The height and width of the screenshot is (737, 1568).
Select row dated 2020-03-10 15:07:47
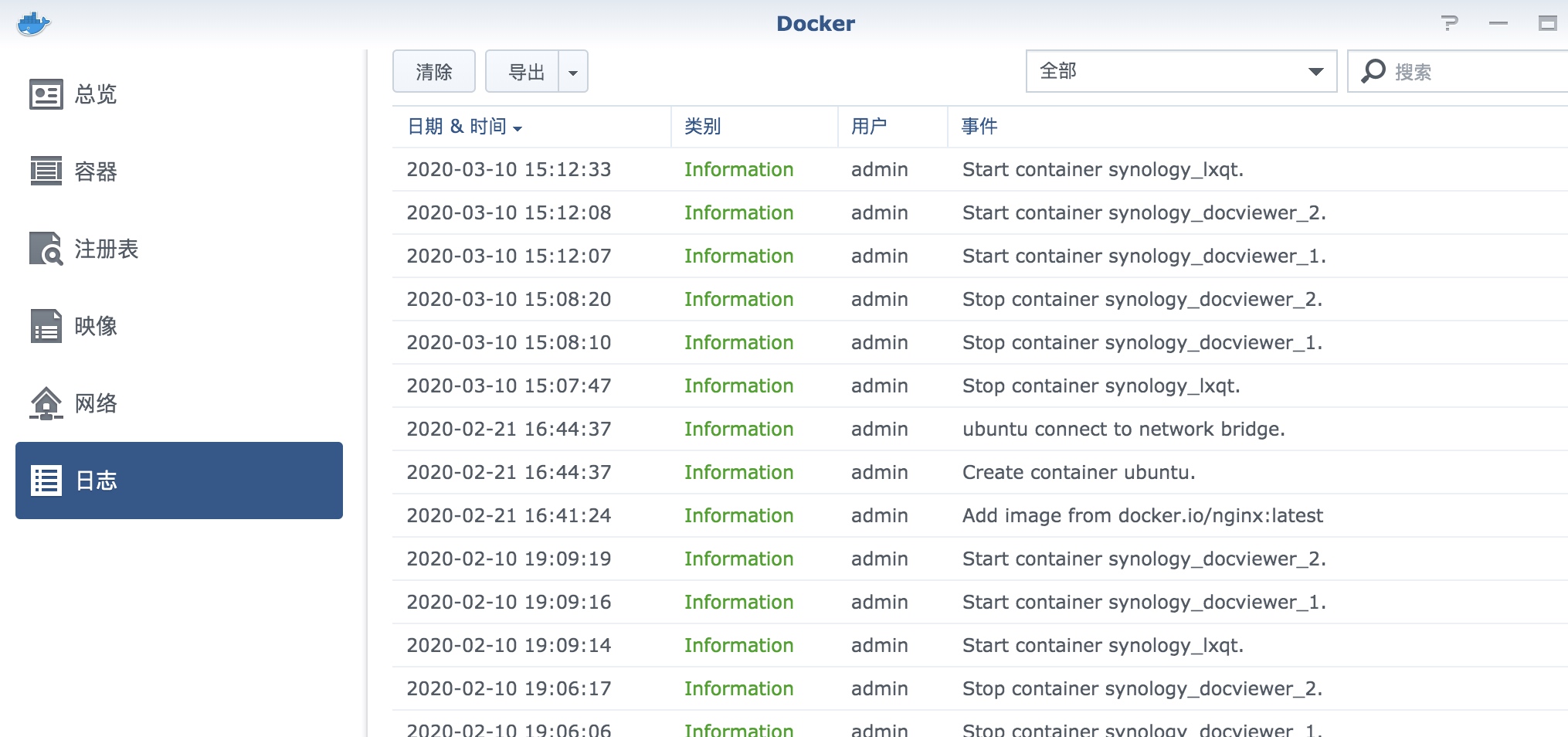pyautogui.click(x=980, y=385)
